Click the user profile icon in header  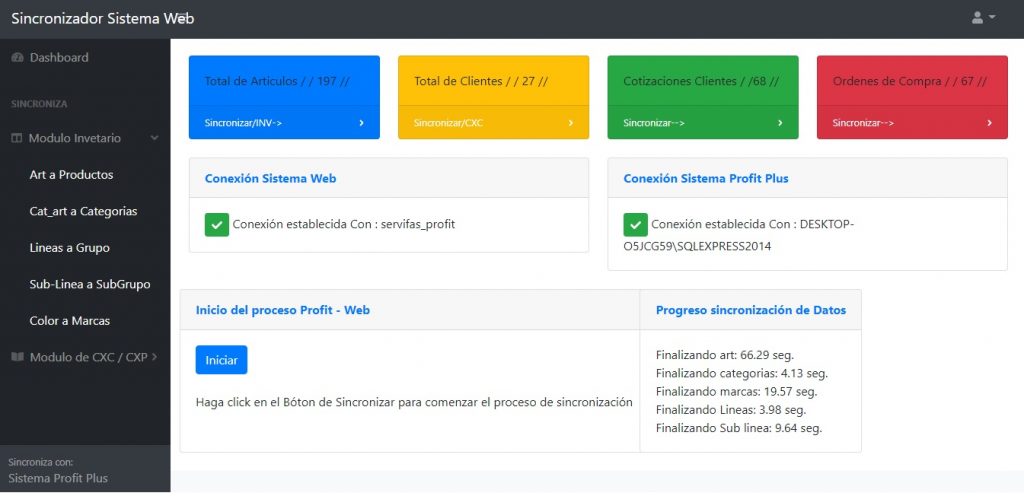tap(977, 18)
